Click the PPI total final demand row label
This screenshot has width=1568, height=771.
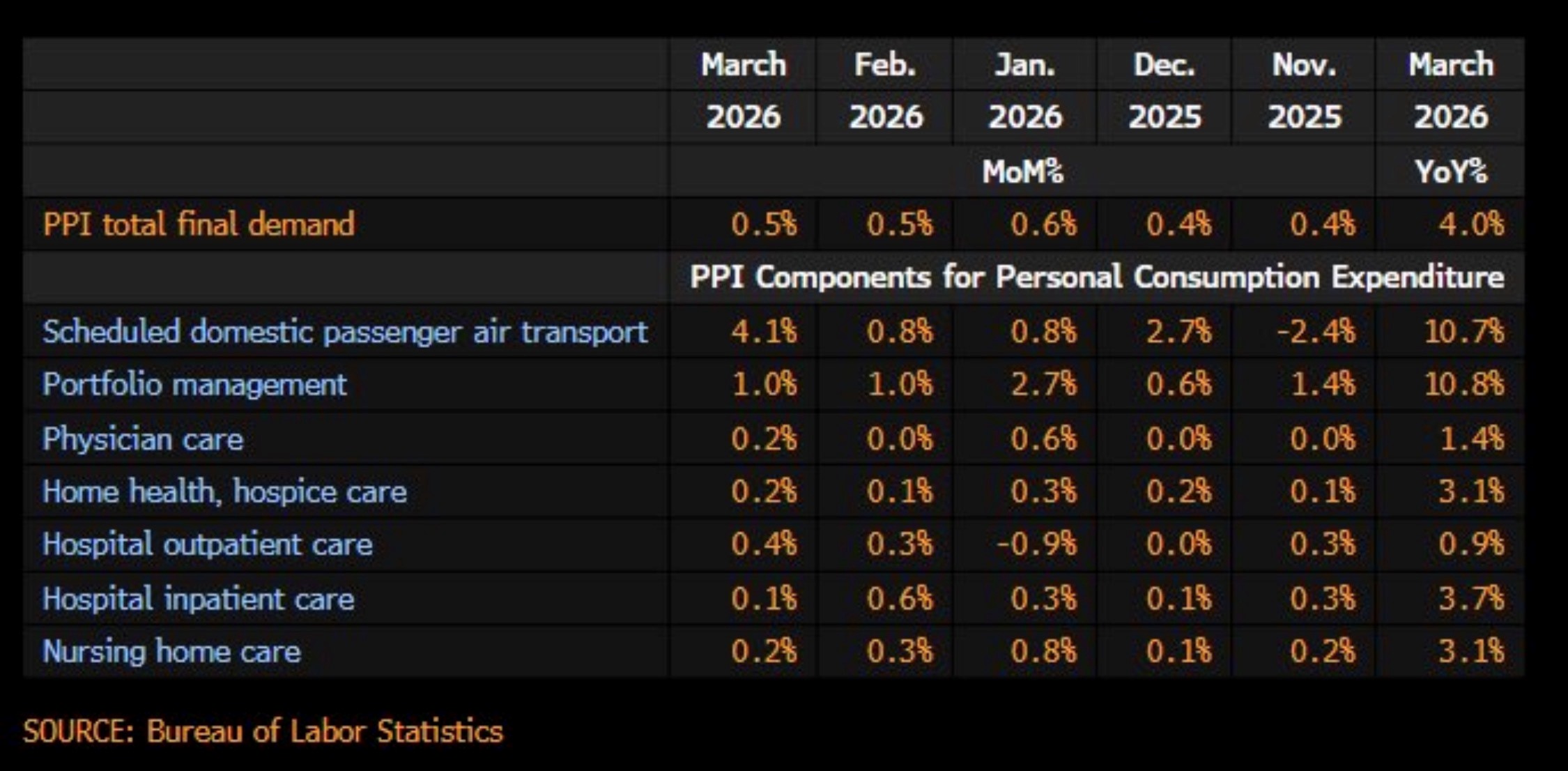click(x=199, y=224)
